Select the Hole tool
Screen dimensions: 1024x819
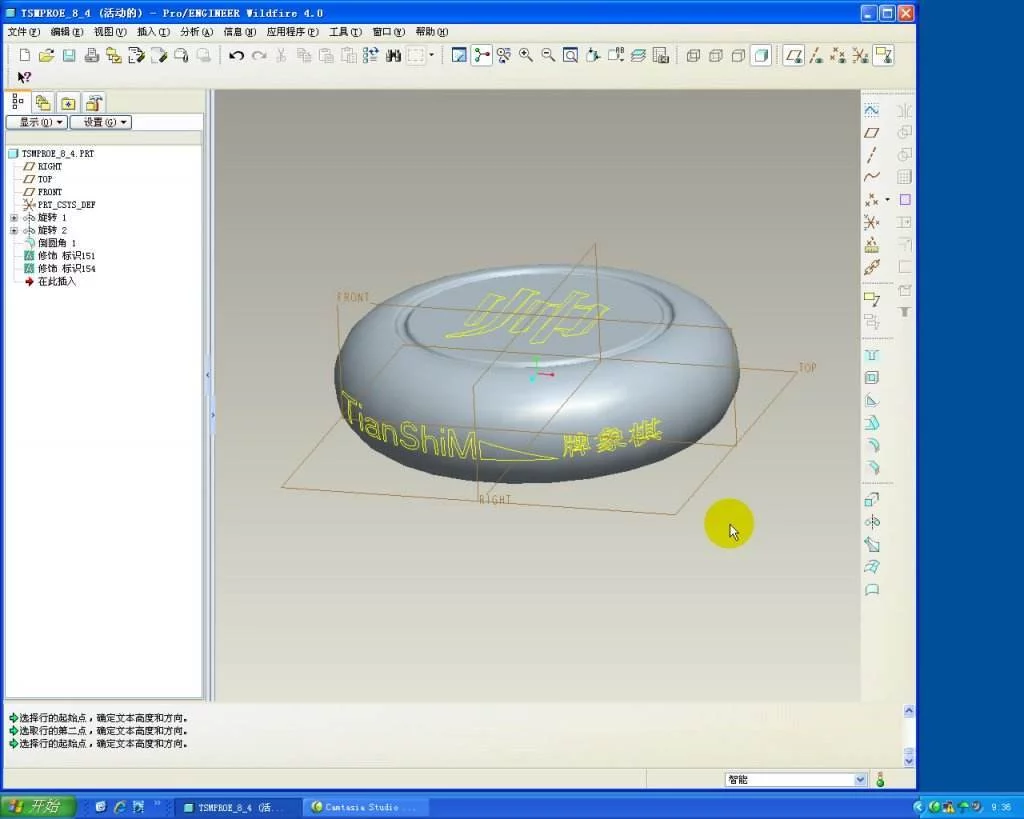coord(871,355)
